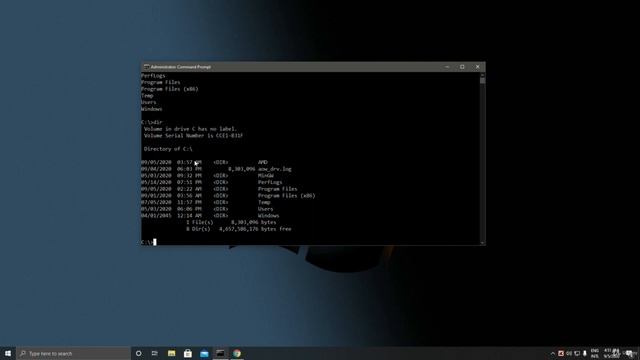Open Microsoft Store from the taskbar
The image size is (640, 360).
pos(188,353)
